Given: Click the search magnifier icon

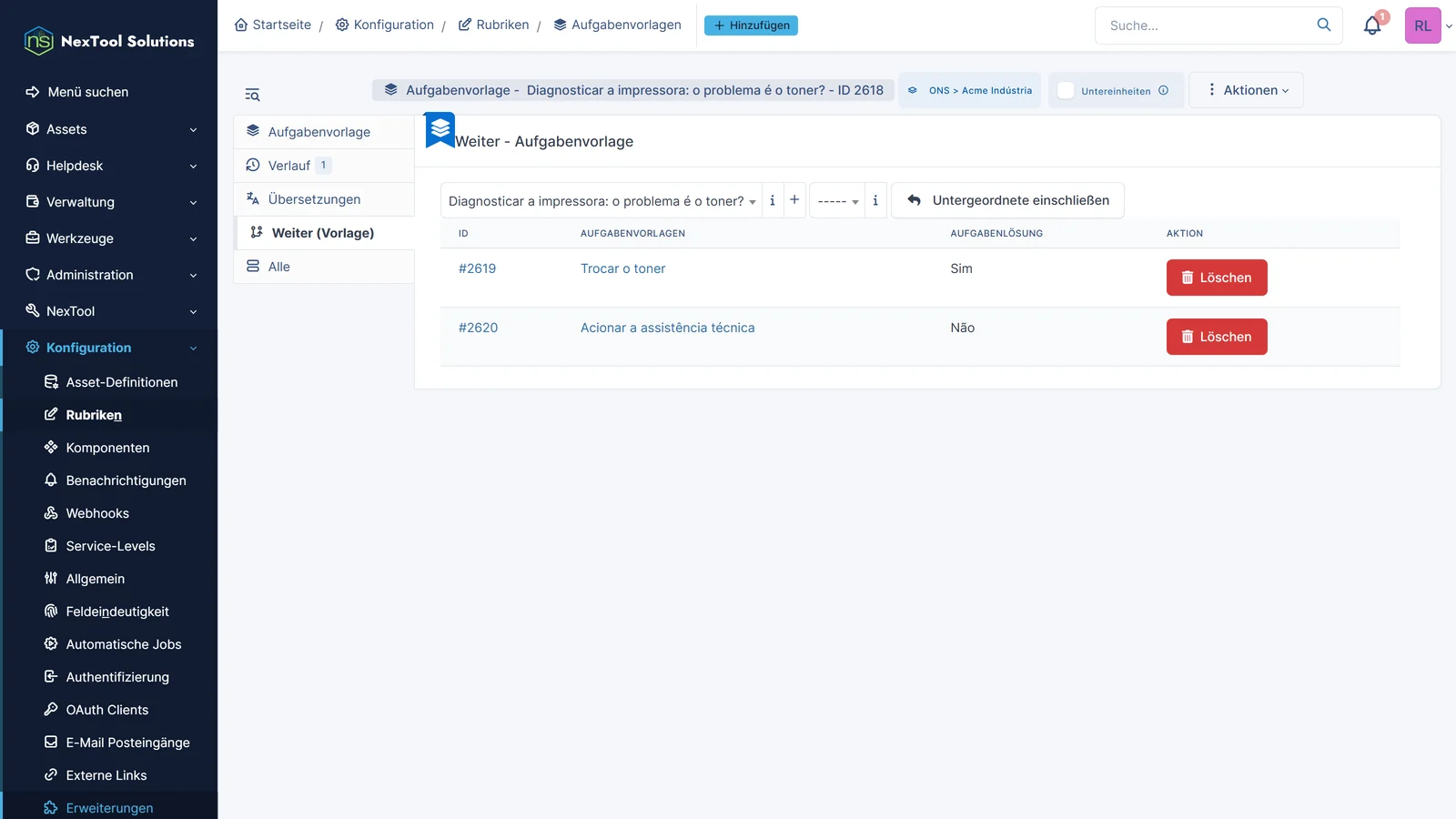Looking at the screenshot, I should (1324, 25).
